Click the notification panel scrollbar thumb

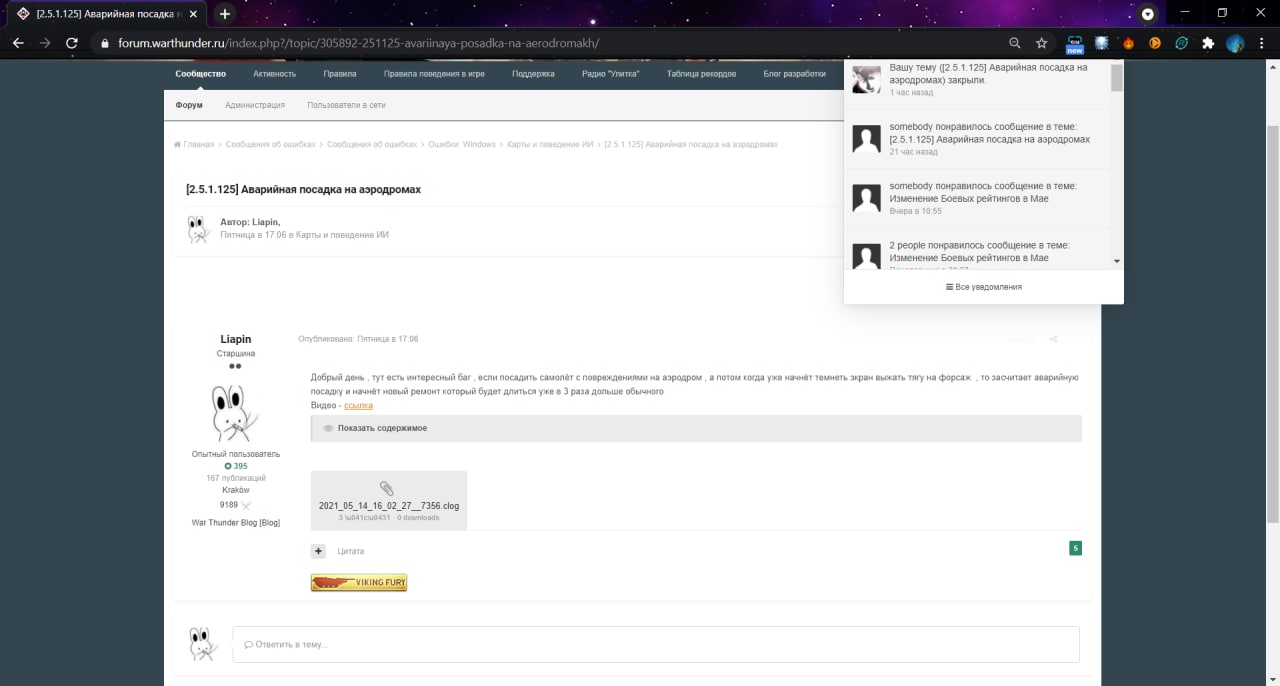(1117, 76)
